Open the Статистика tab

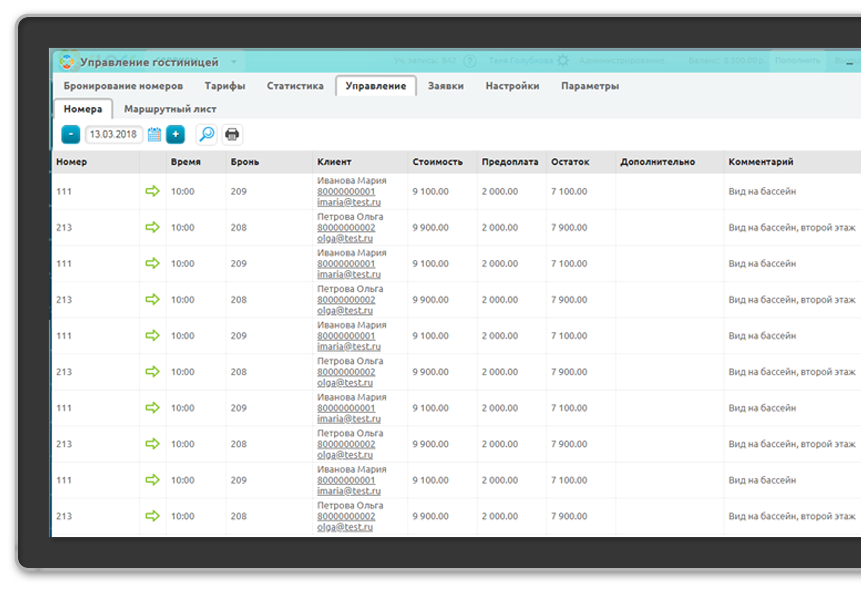click(295, 86)
